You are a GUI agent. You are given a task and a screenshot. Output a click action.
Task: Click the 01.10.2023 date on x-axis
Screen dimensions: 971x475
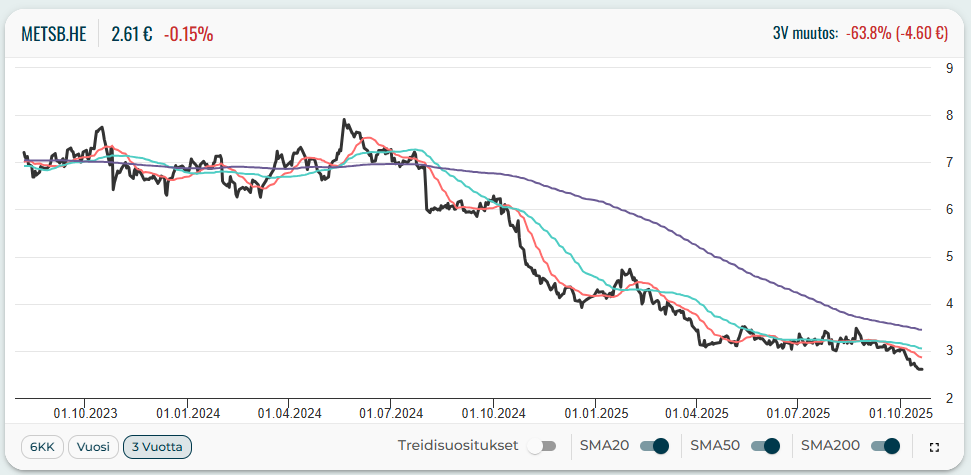tap(85, 411)
